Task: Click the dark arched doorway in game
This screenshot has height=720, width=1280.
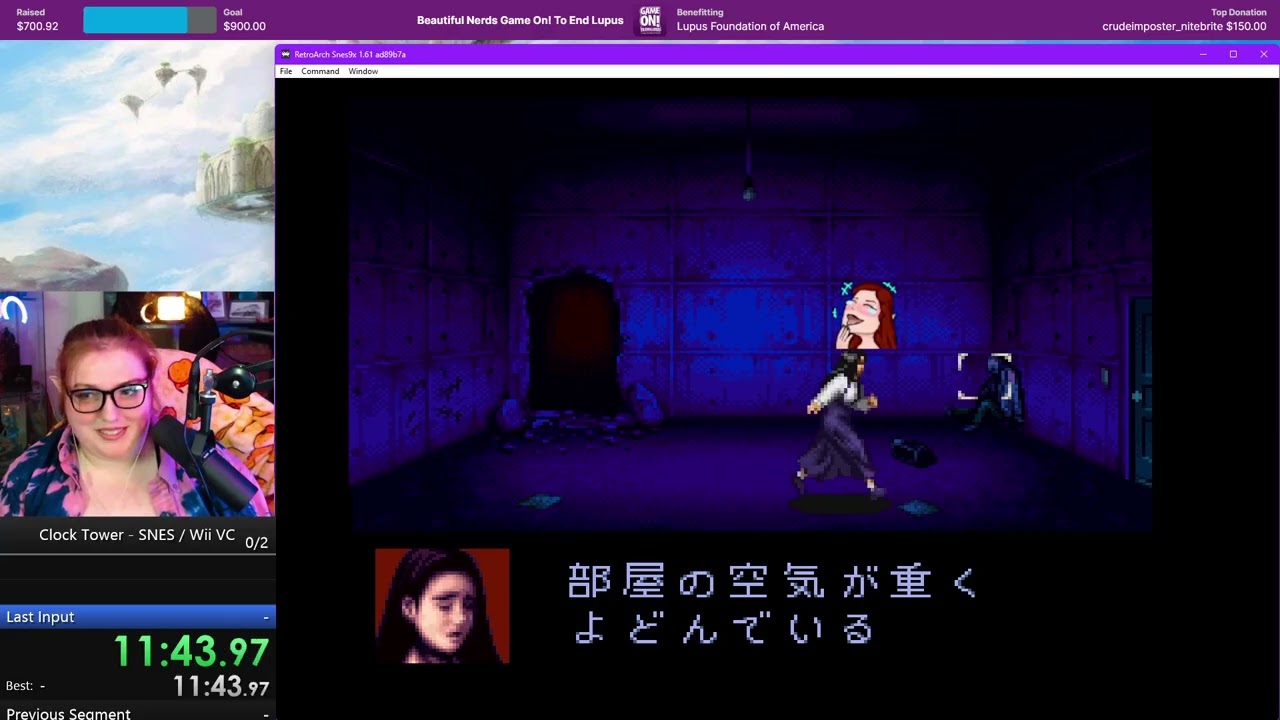Action: point(573,345)
